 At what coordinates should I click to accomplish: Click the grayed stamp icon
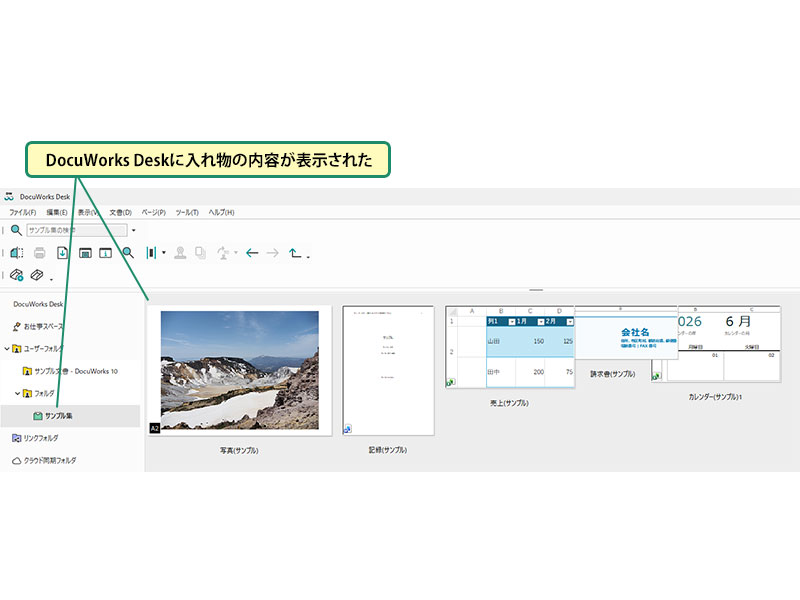click(x=180, y=253)
